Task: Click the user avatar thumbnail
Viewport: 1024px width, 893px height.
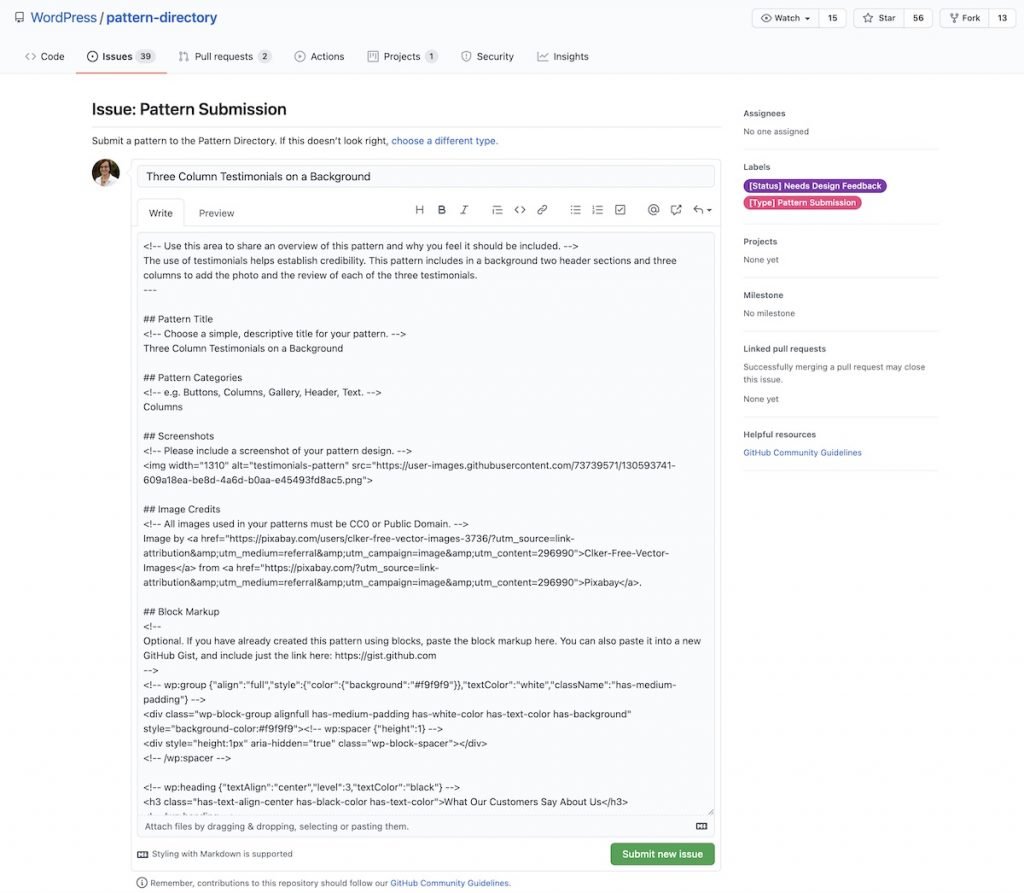Action: coord(106,172)
